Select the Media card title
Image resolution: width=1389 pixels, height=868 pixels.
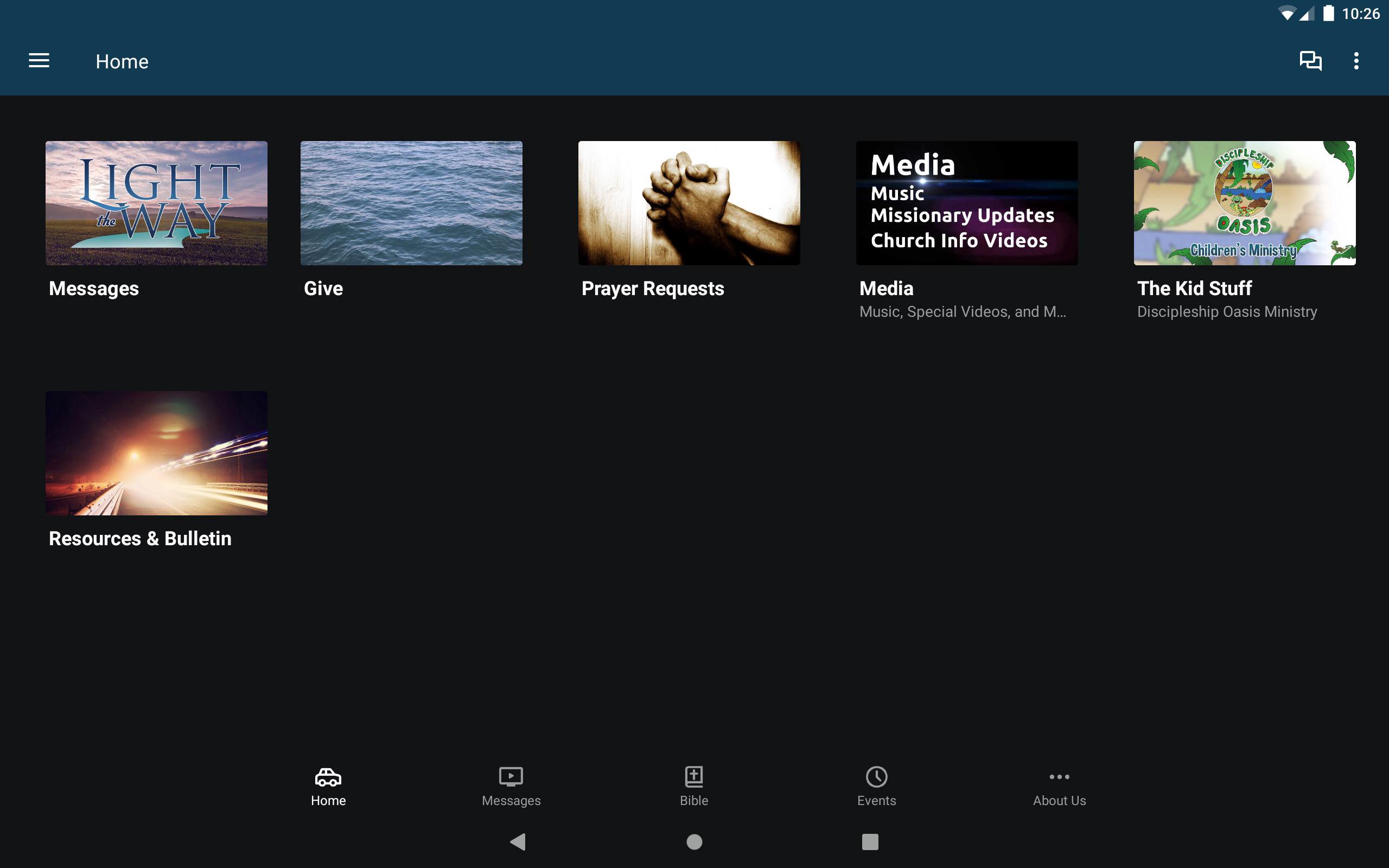886,288
